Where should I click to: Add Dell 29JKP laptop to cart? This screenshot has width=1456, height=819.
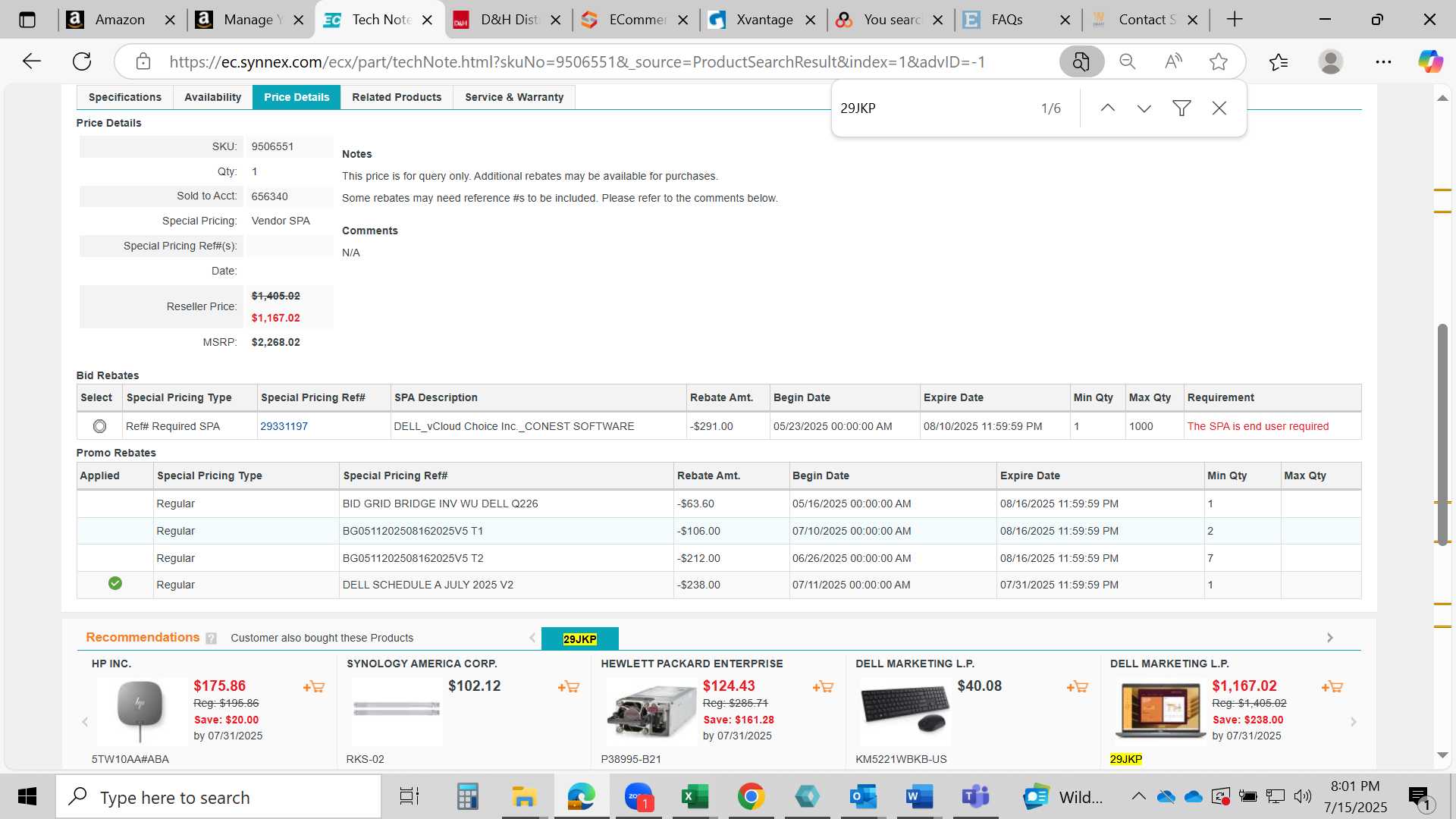click(1332, 687)
